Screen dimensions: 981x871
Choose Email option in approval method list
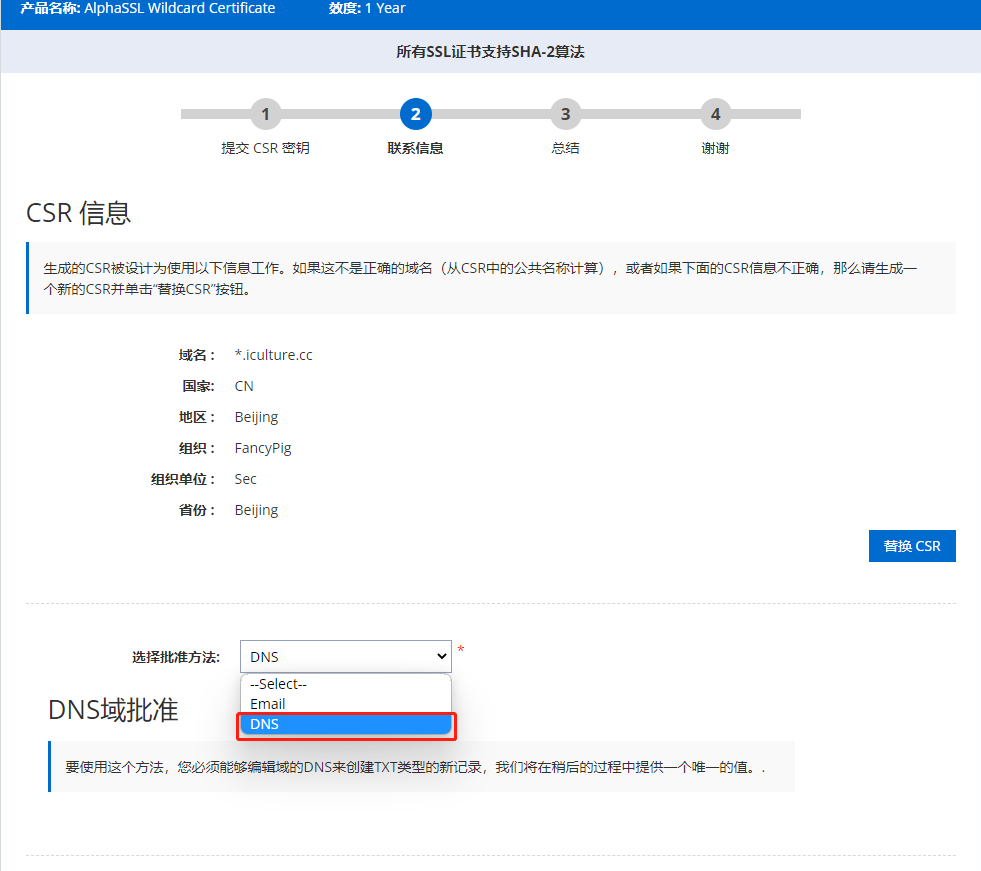345,704
